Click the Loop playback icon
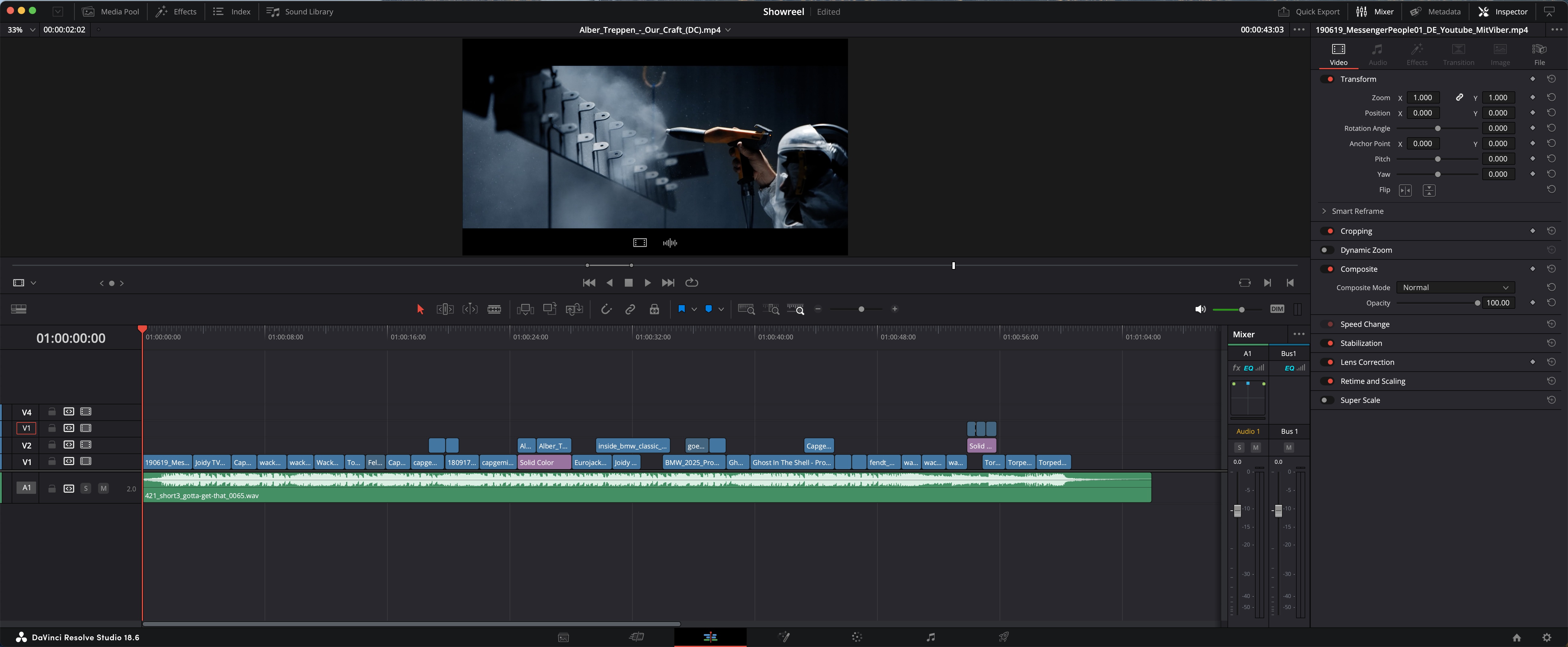The height and width of the screenshot is (647, 1568). (x=692, y=283)
